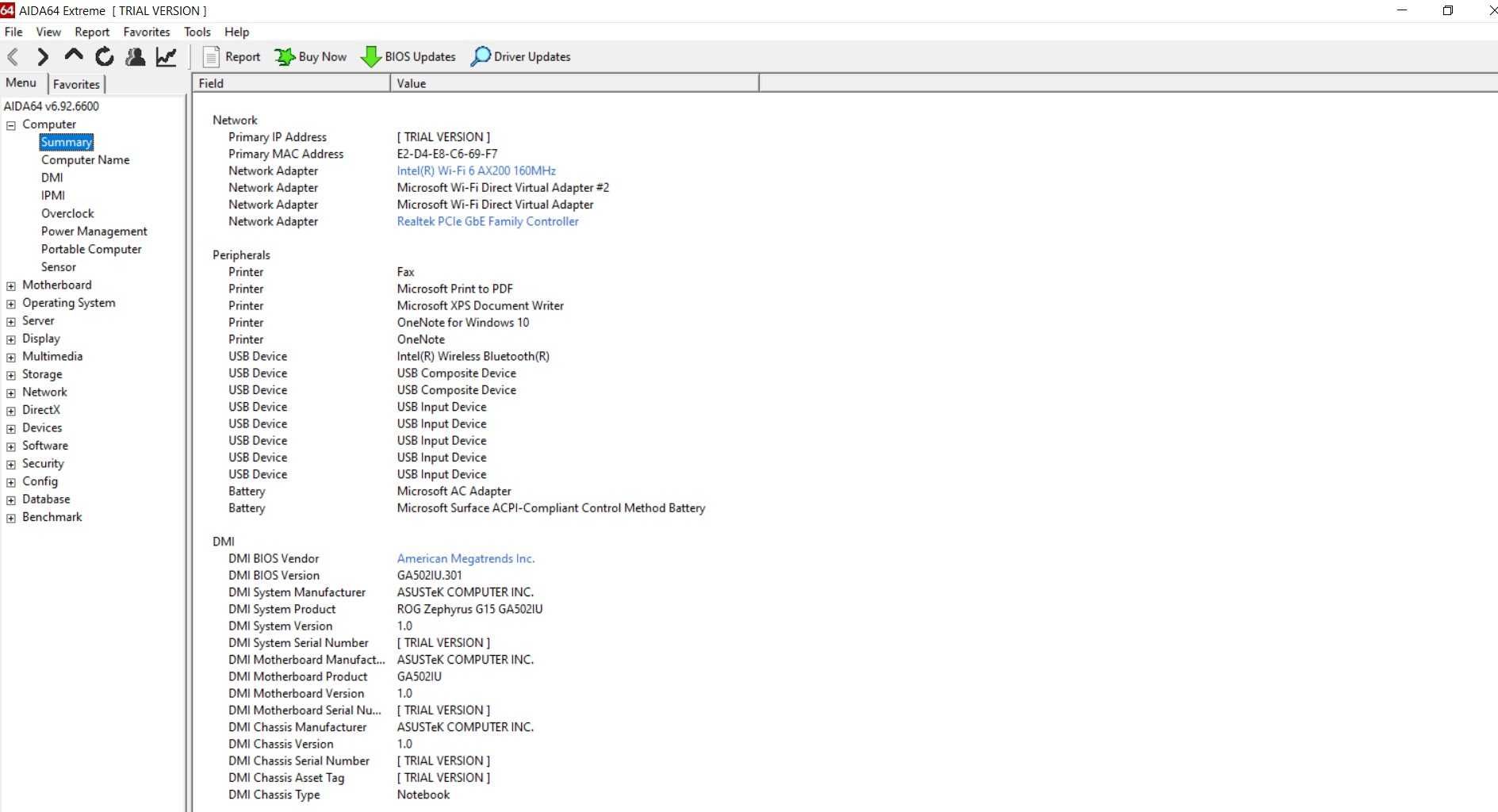
Task: Expand the Storage tree node
Action: (x=11, y=375)
